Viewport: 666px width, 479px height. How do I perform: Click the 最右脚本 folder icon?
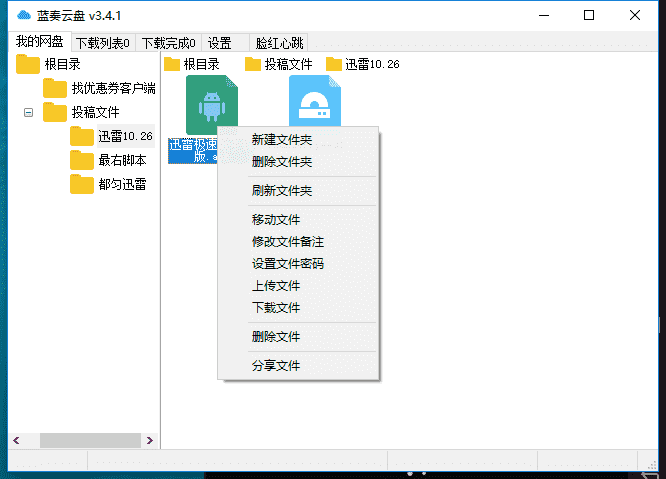pyautogui.click(x=82, y=160)
